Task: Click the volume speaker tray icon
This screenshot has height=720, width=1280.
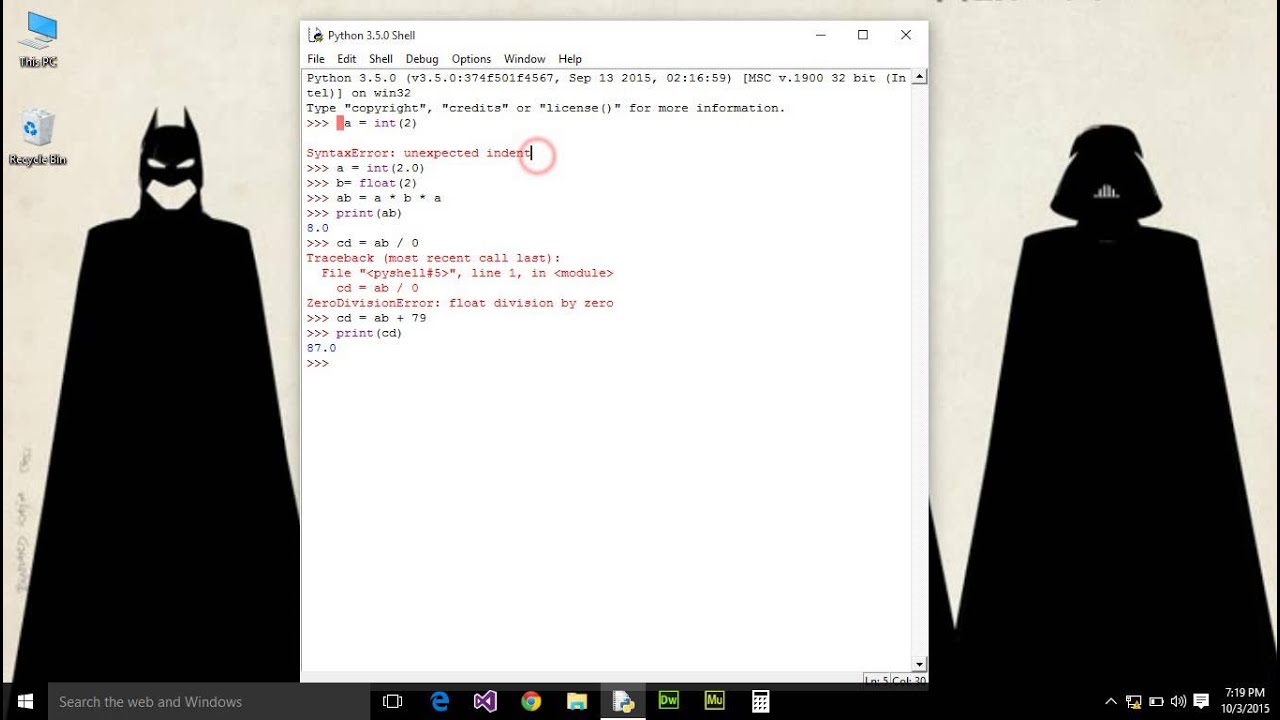Action: pyautogui.click(x=1178, y=701)
